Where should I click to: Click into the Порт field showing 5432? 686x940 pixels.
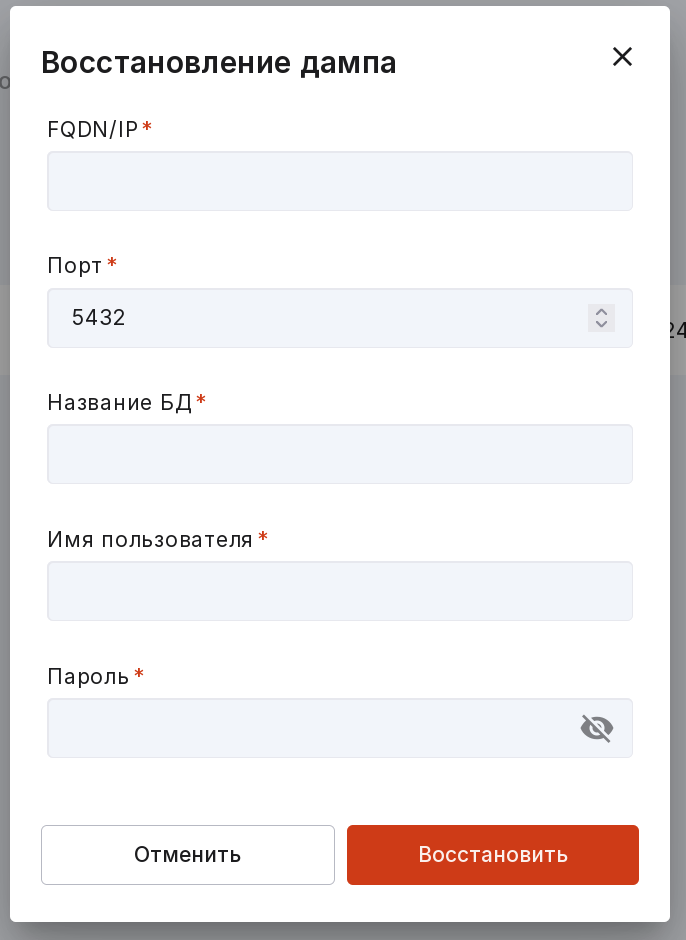(340, 318)
